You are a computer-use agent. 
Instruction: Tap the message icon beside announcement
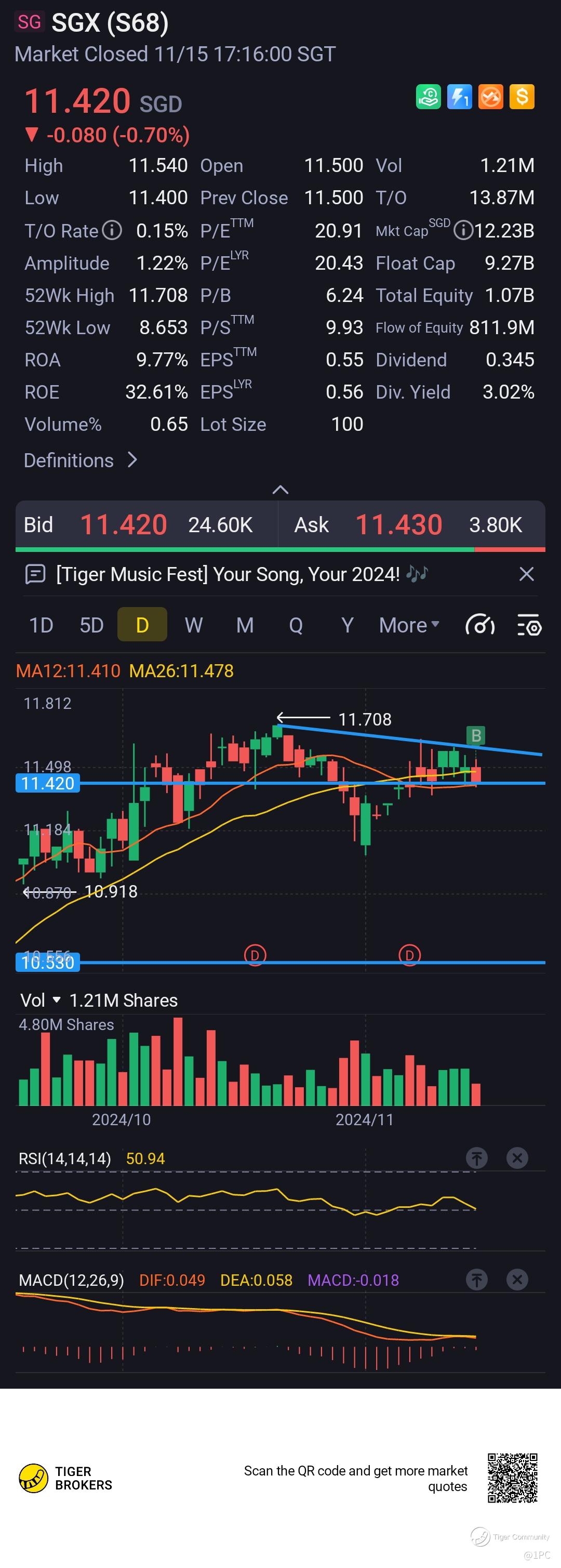tap(35, 574)
